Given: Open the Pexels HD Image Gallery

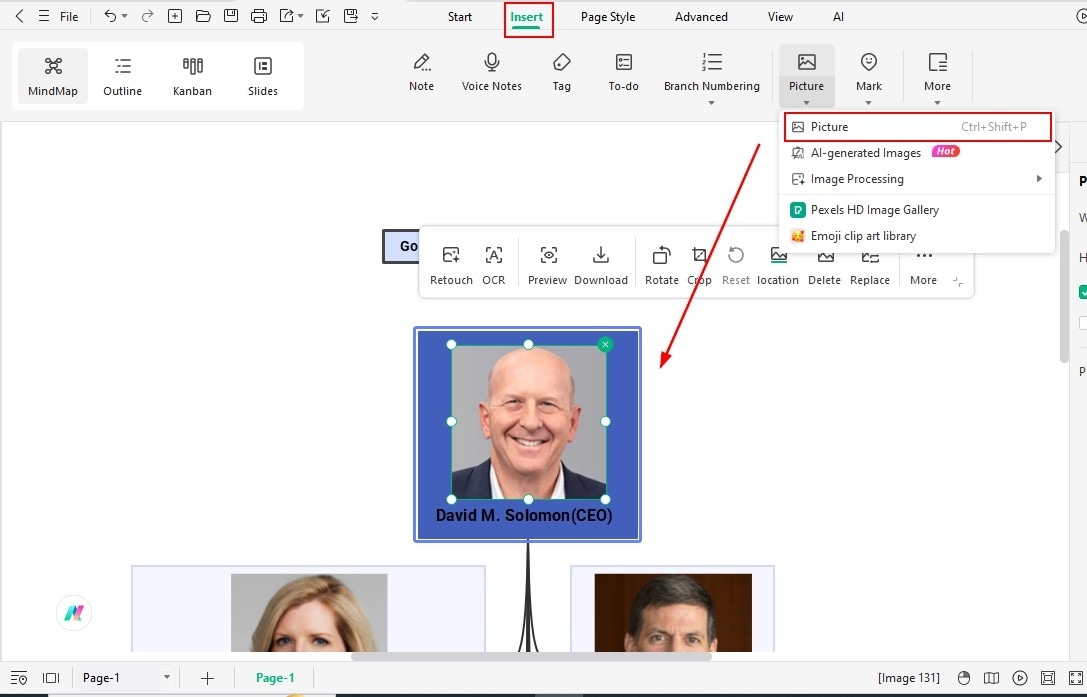Looking at the screenshot, I should pyautogui.click(x=873, y=210).
